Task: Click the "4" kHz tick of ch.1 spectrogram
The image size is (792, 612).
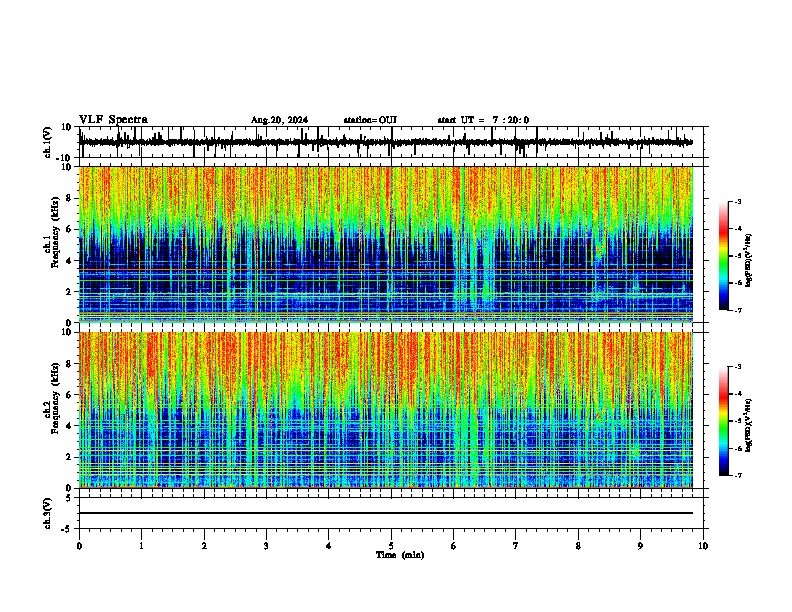Action: pos(70,261)
